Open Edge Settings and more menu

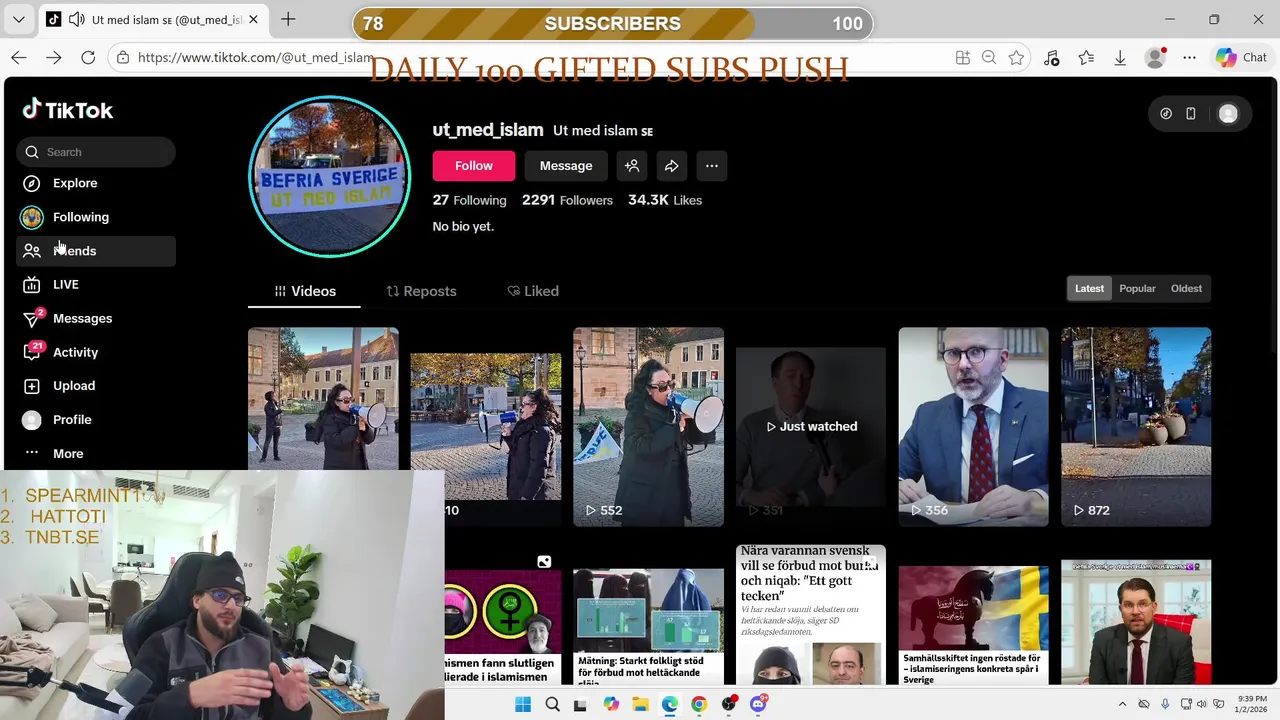(x=1189, y=58)
